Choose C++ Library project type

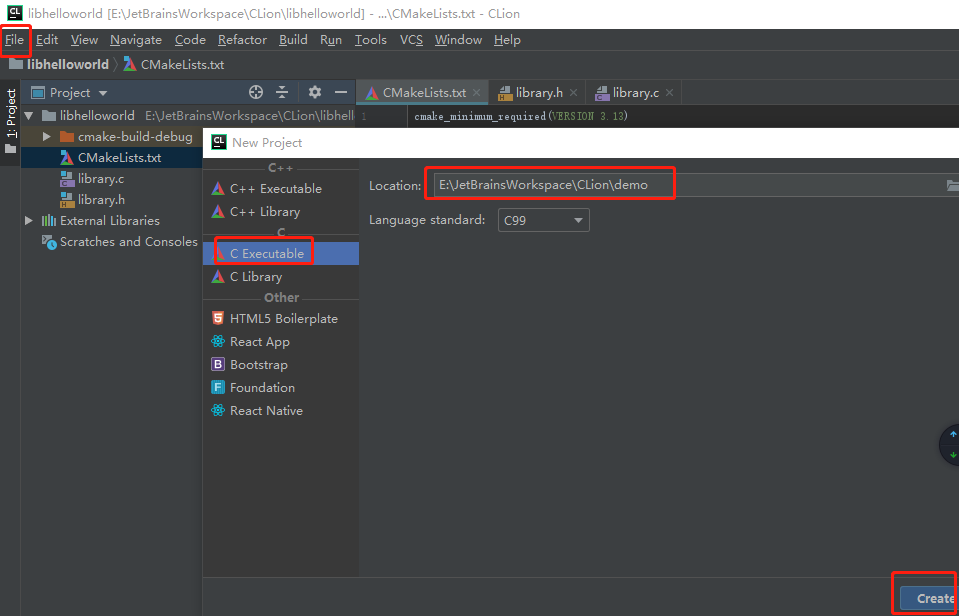tap(281, 212)
